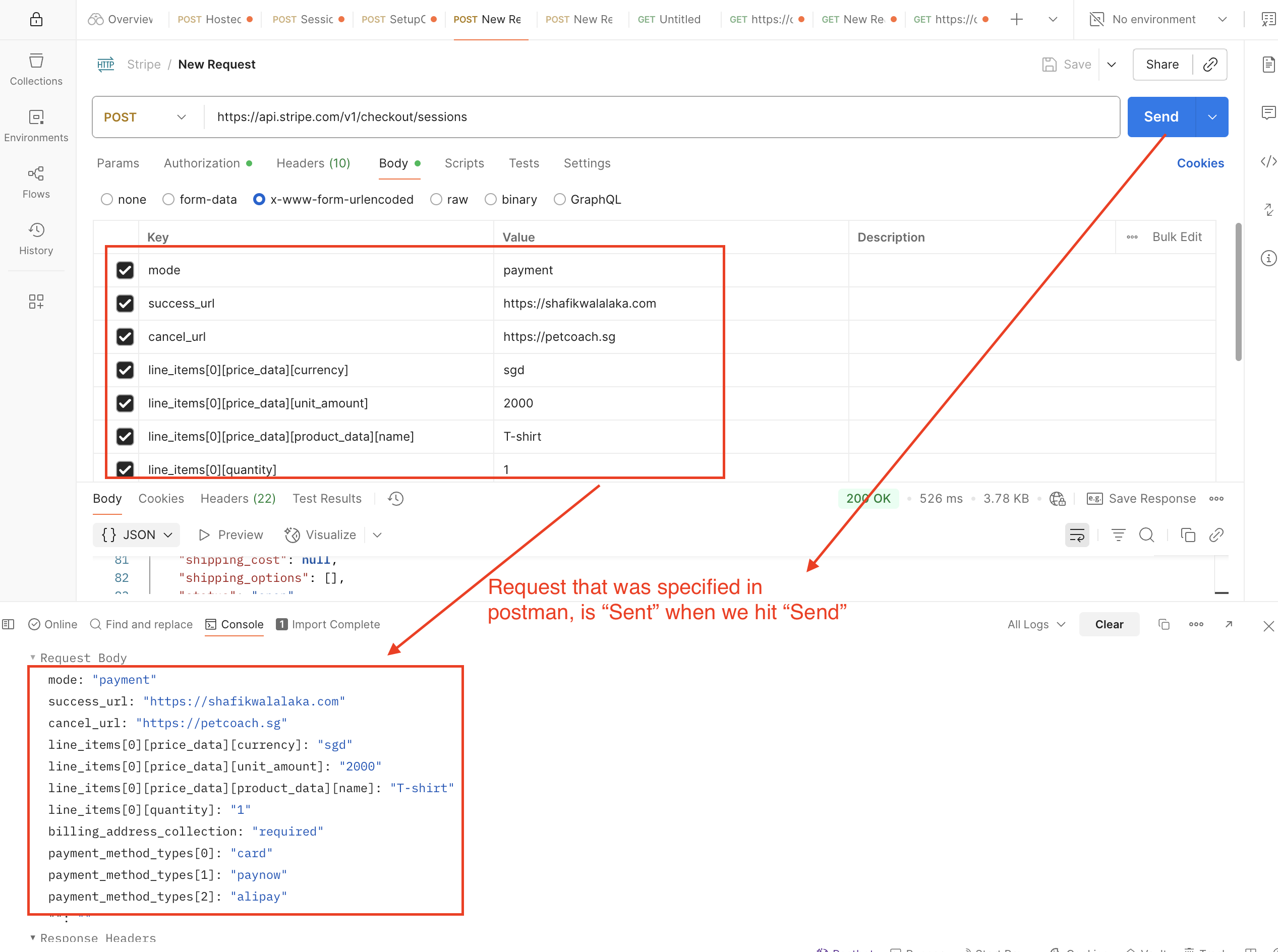Viewport: 1278px width, 952px height.
Task: Open the Test Results tab
Action: pos(327,499)
